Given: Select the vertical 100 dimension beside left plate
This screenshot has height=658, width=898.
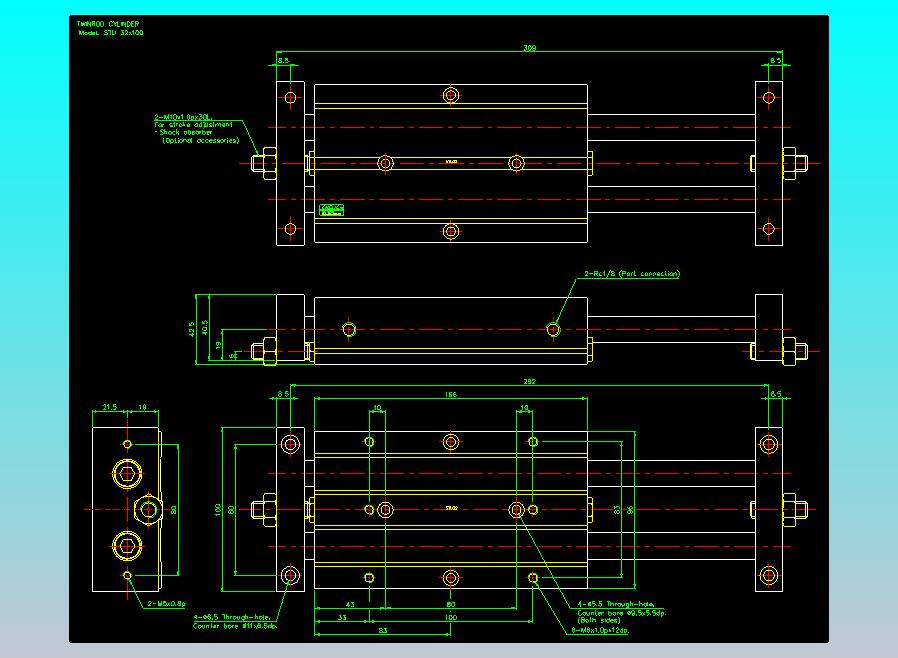Looking at the screenshot, I should pos(218,509).
